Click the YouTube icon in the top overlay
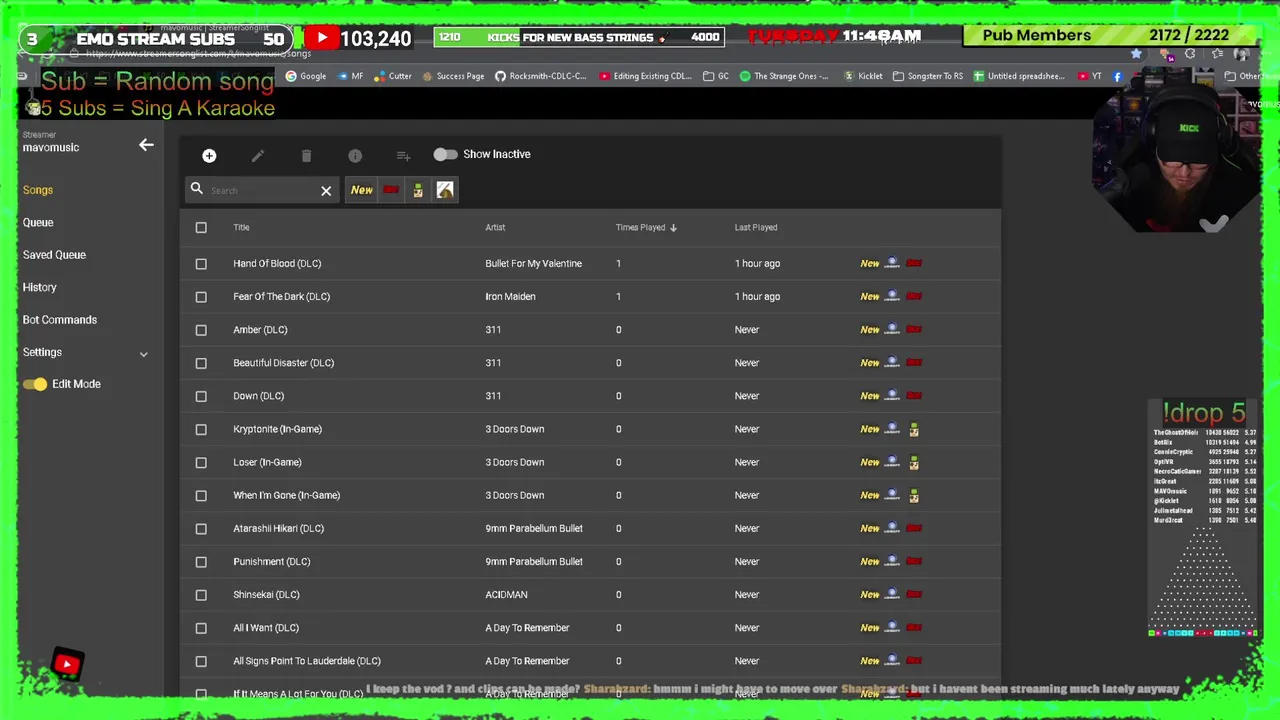 click(321, 38)
